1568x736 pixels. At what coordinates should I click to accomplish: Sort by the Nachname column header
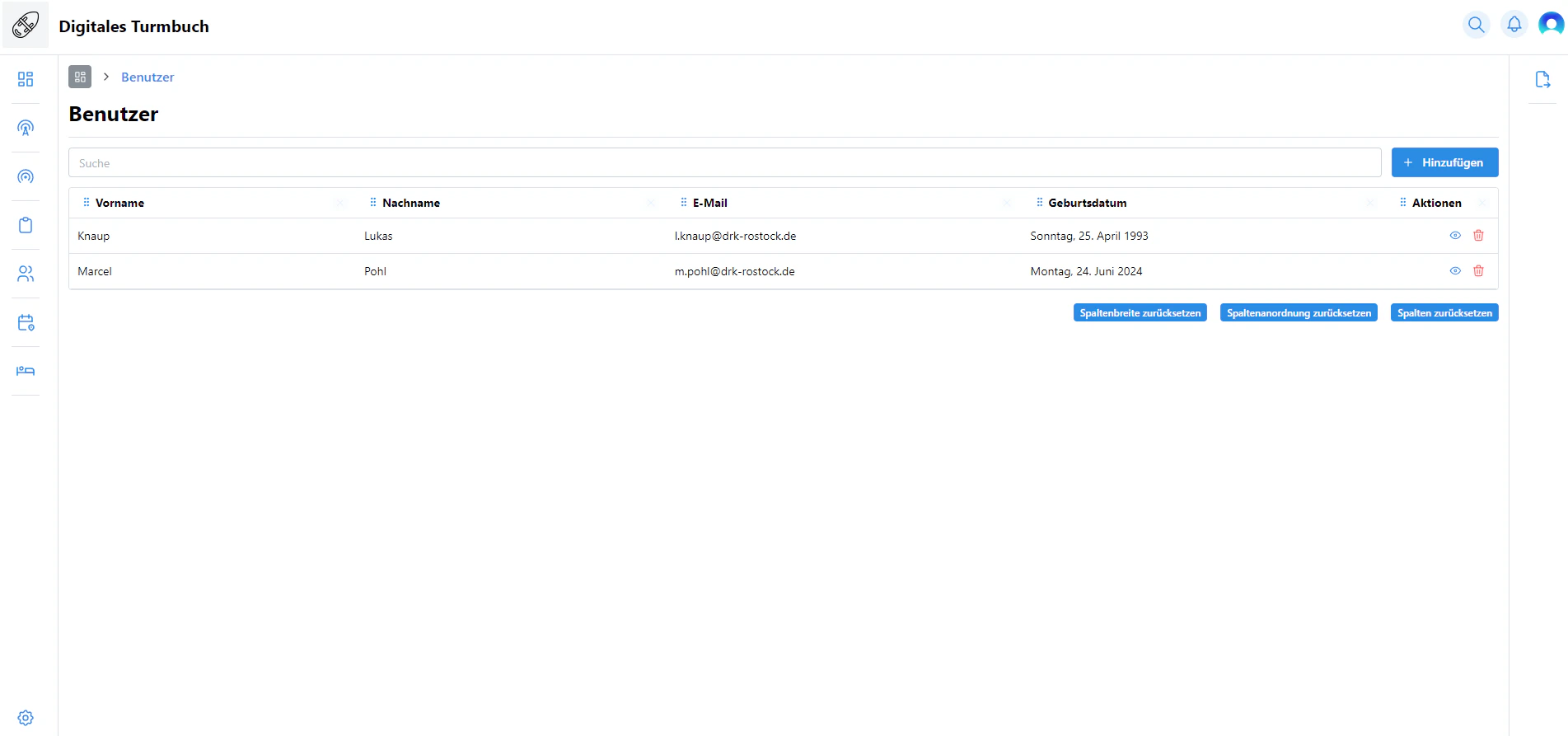(x=411, y=203)
